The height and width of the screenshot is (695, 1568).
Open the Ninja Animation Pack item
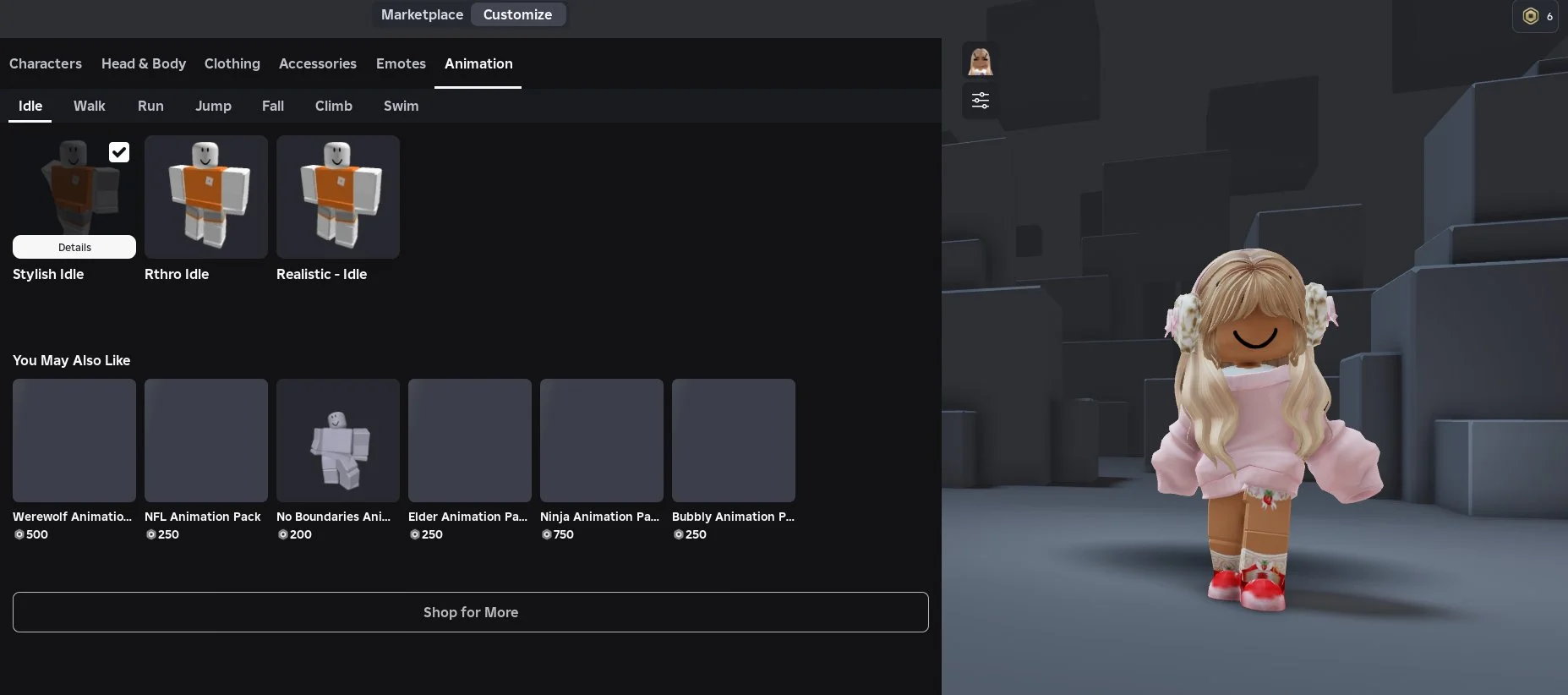coord(602,441)
